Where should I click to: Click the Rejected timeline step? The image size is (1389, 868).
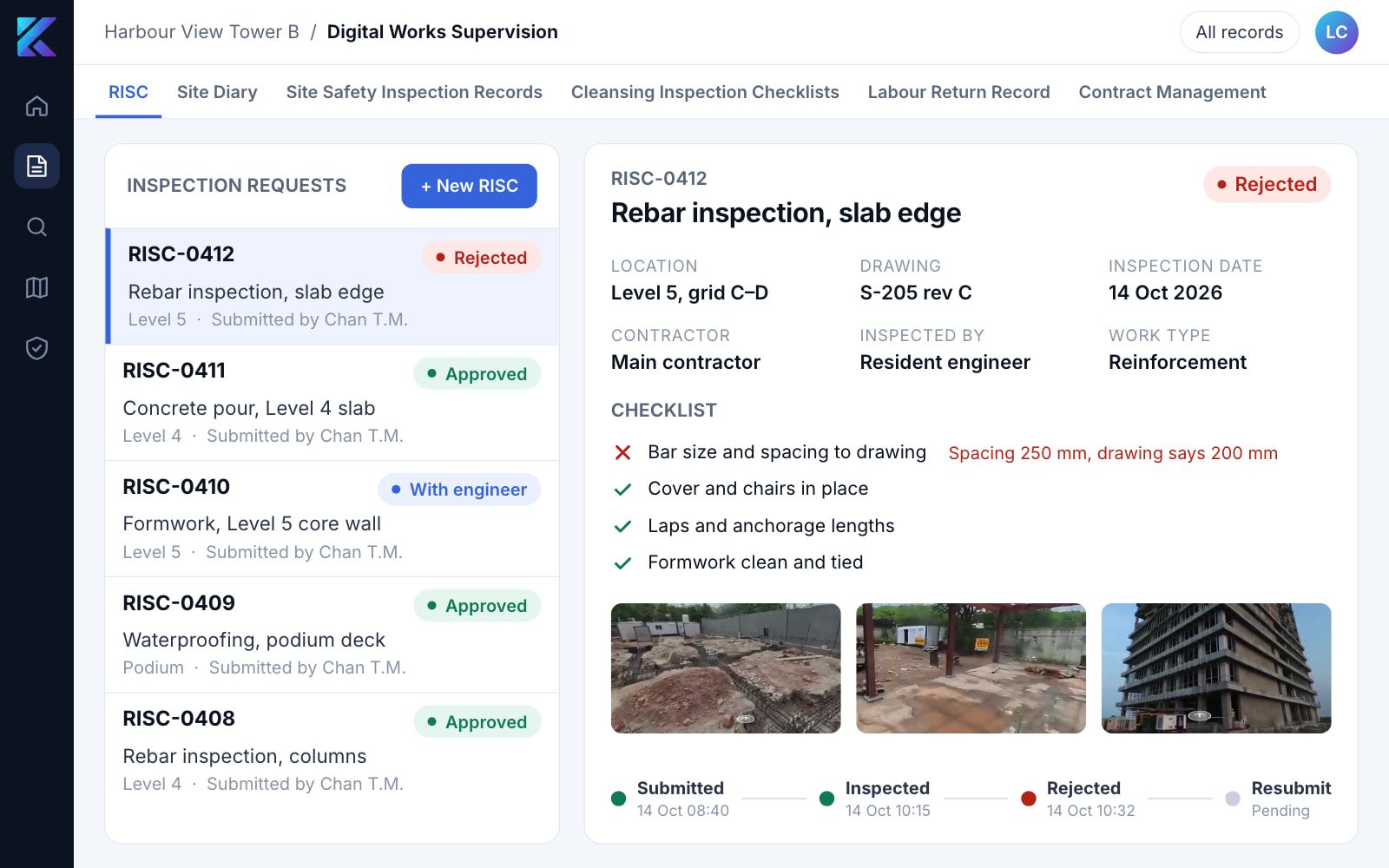1078,799
